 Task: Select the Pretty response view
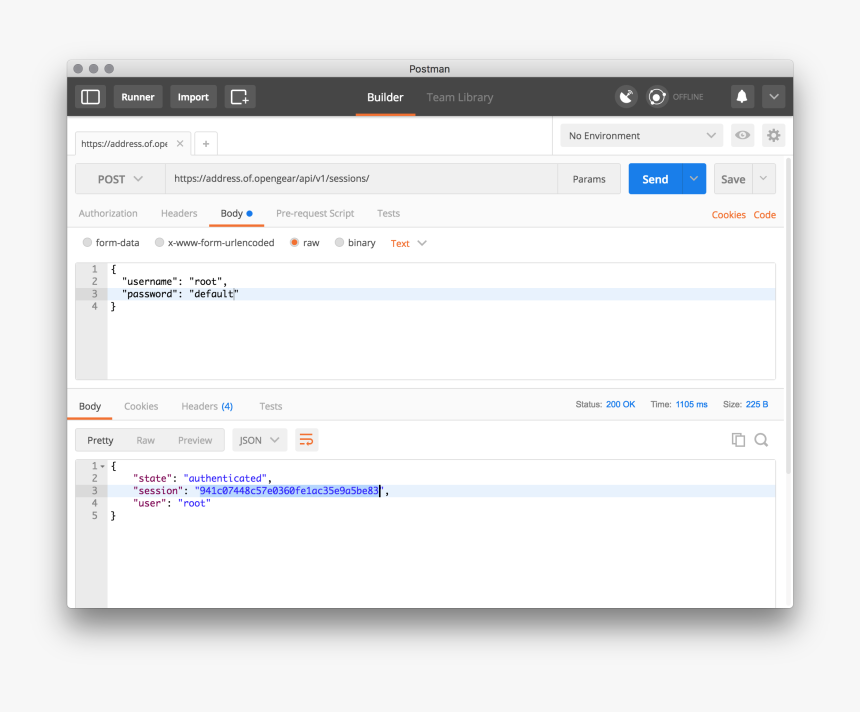pos(100,440)
